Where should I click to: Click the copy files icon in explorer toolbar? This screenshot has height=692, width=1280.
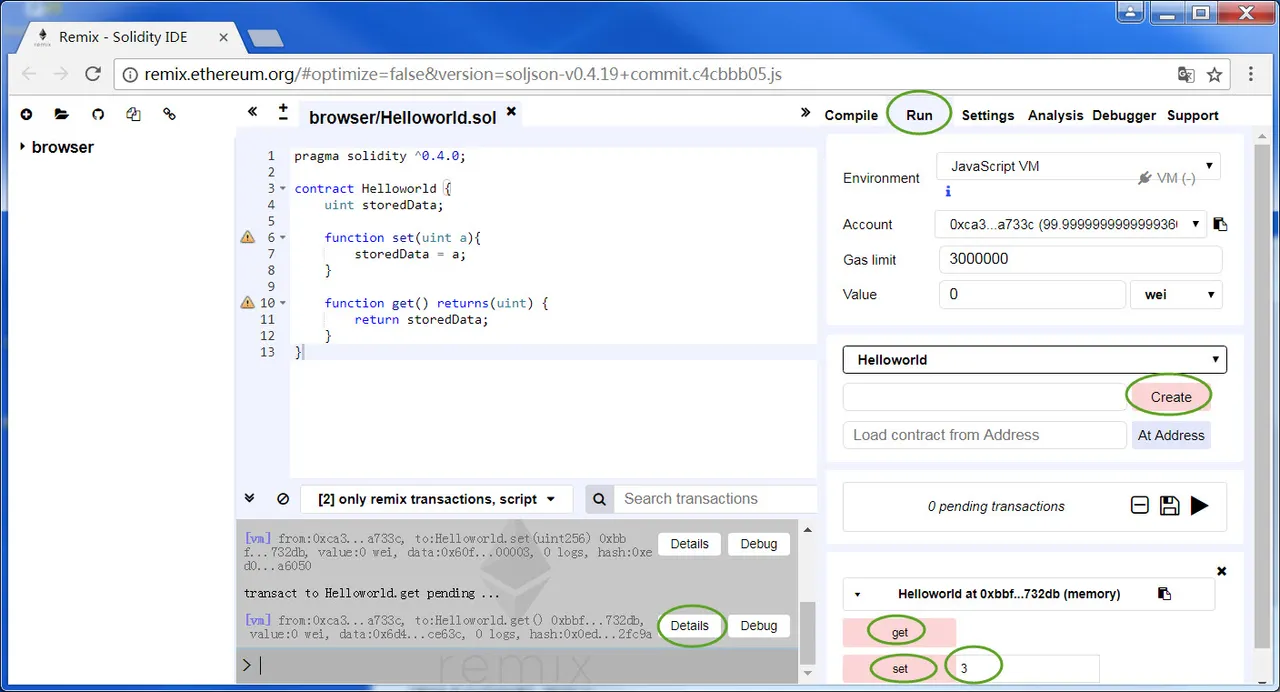tap(134, 115)
